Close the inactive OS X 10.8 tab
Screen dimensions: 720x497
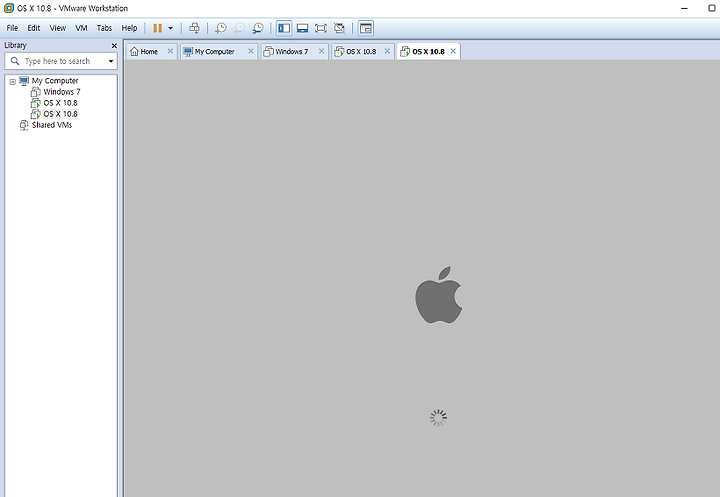point(387,51)
